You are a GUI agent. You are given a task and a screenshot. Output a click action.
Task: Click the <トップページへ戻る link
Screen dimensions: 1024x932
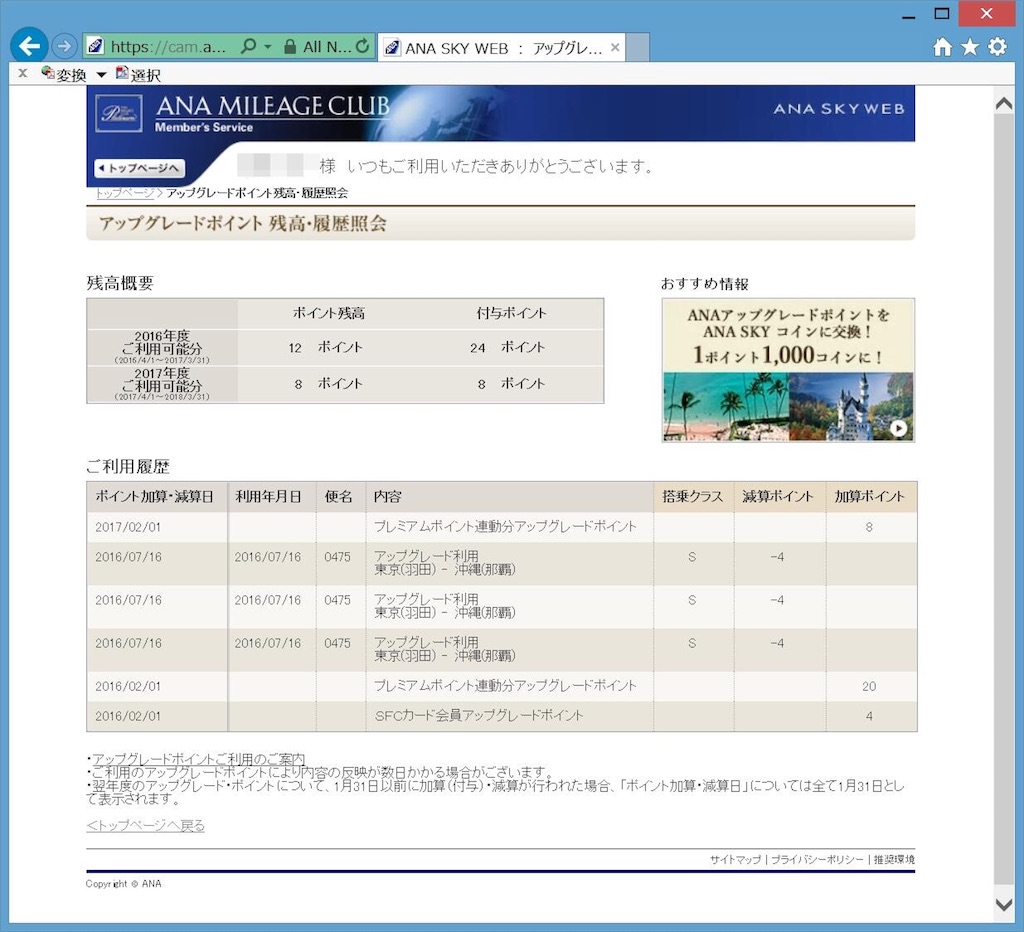(146, 826)
